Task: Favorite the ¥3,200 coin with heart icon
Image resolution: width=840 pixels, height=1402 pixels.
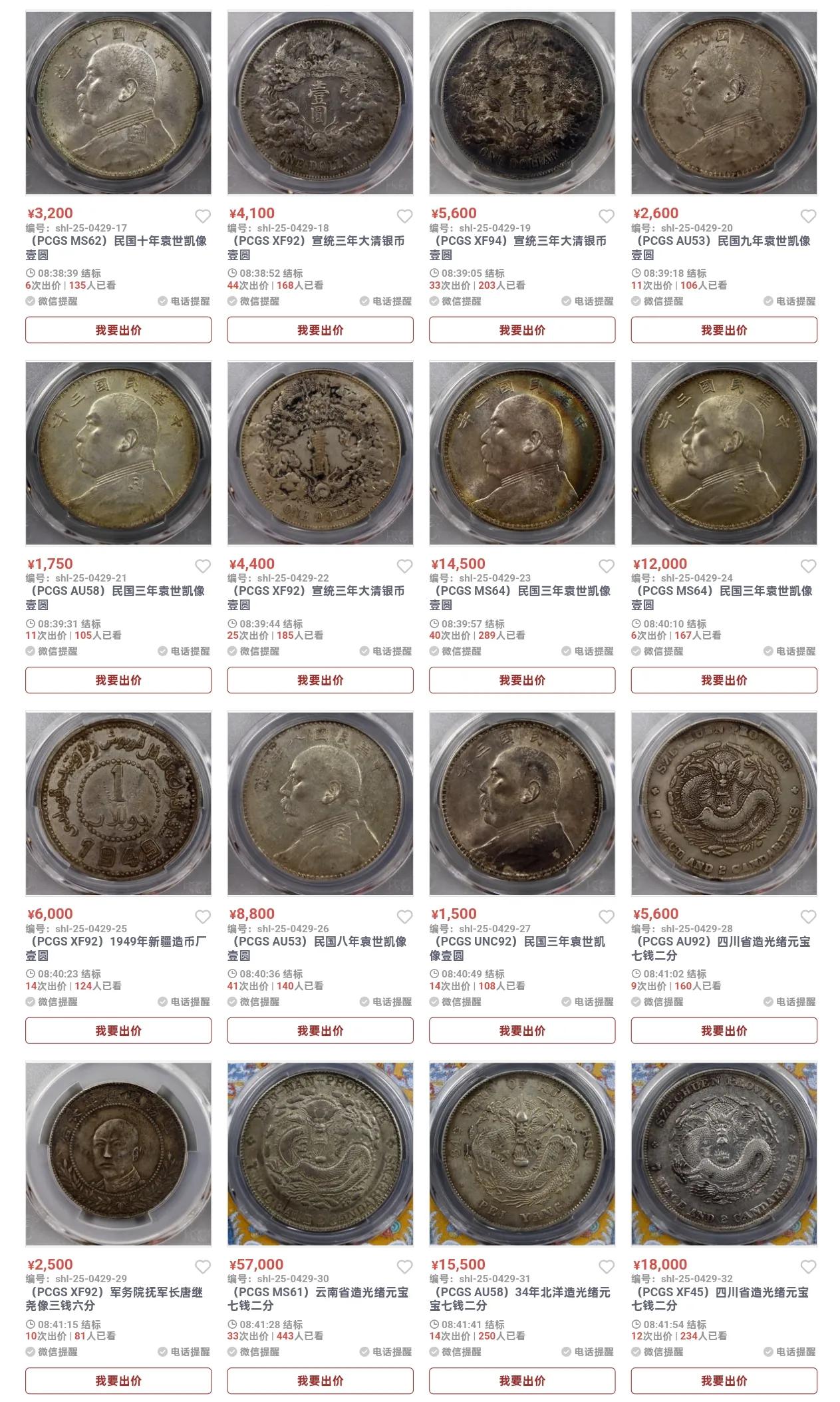Action: click(203, 216)
